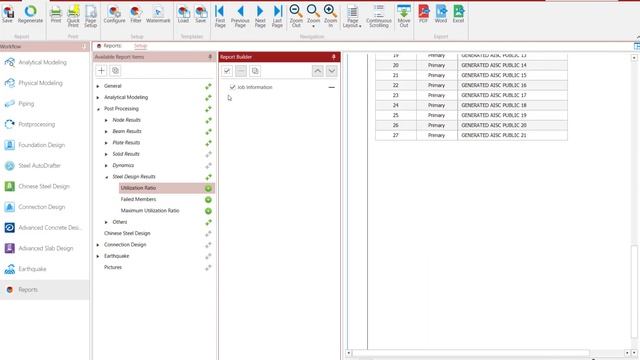Switch to Analytical Modeling workflow
Image resolution: width=640 pixels, height=360 pixels.
click(x=44, y=62)
